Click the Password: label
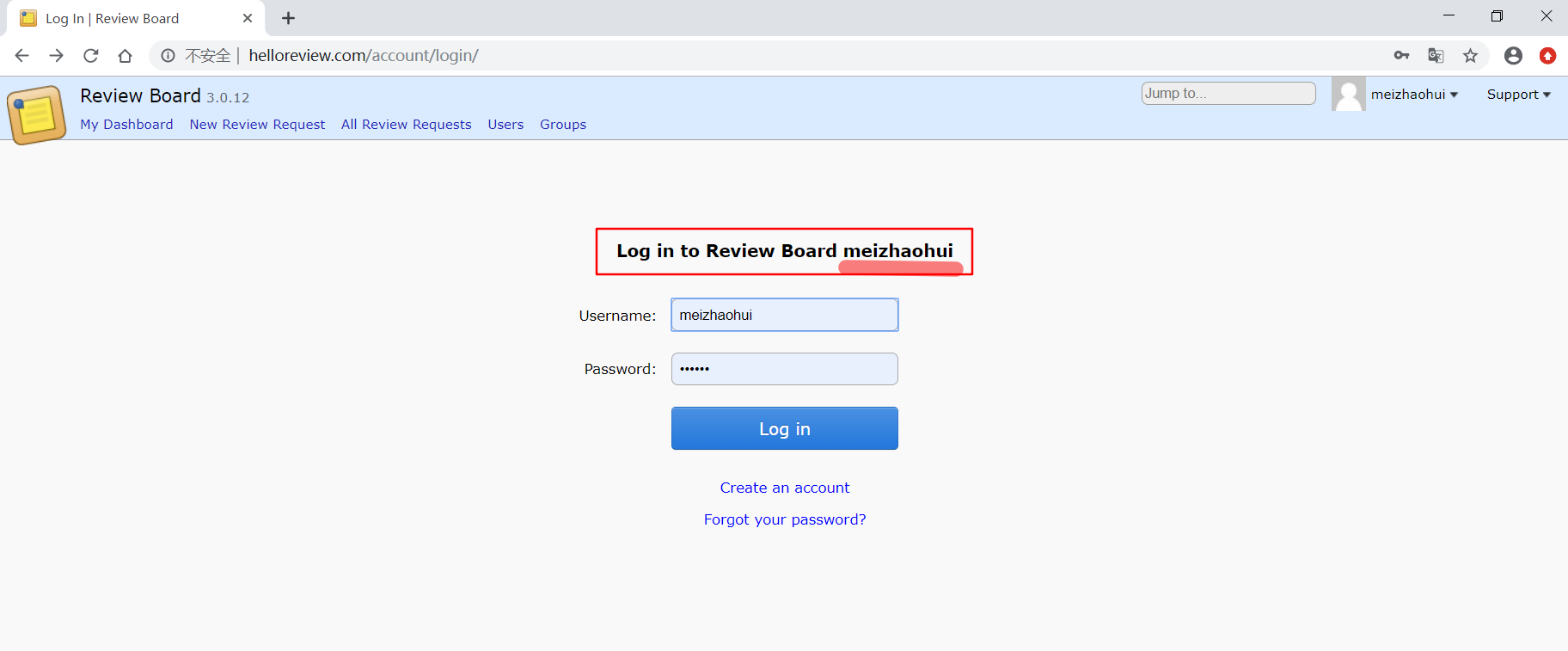1568x651 pixels. pos(620,369)
